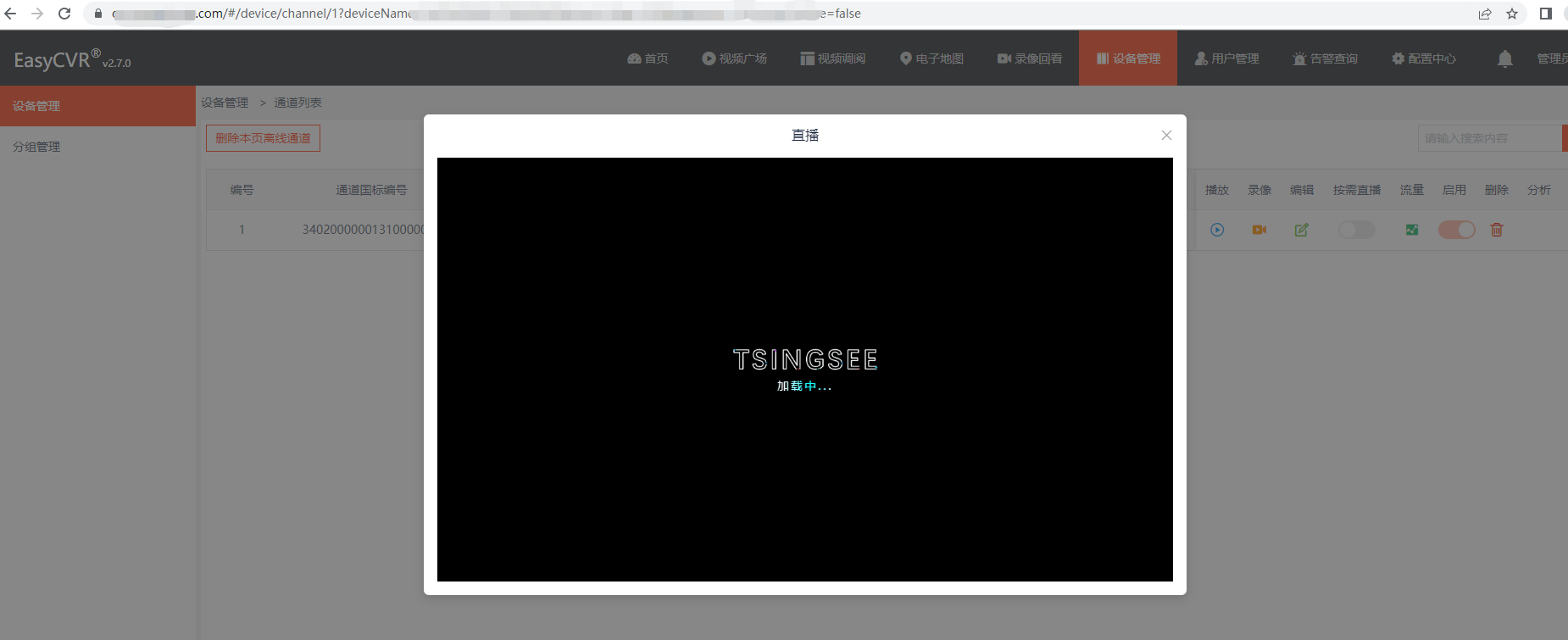
Task: Click the EasyCVR logo
Action: pyautogui.click(x=72, y=59)
